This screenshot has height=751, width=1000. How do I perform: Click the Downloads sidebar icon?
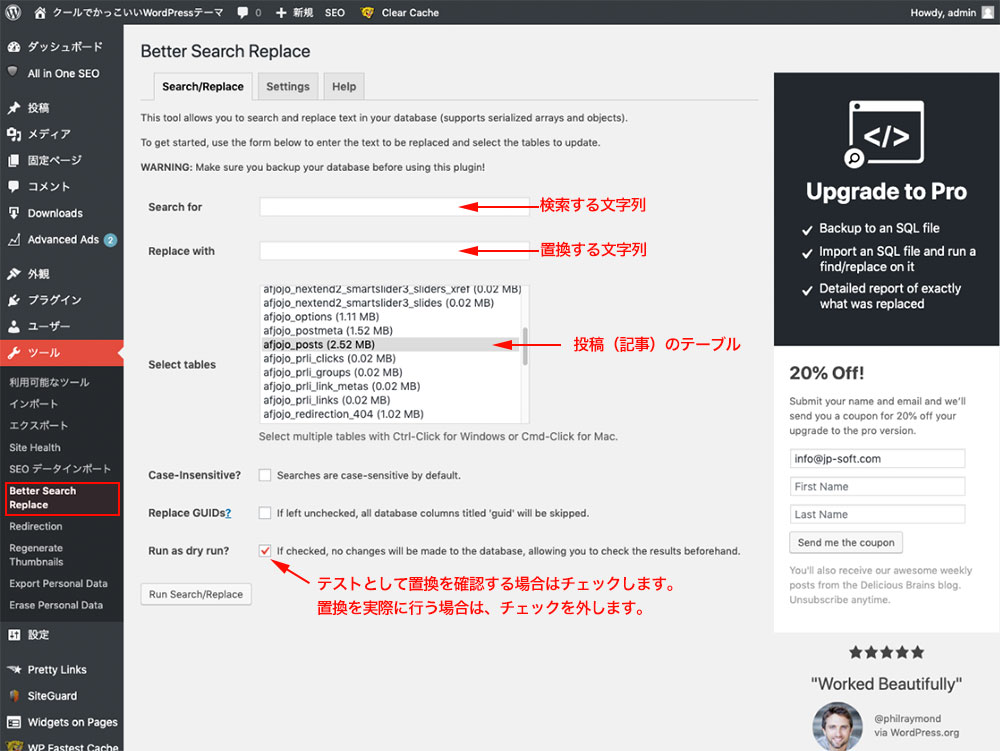click(x=13, y=213)
